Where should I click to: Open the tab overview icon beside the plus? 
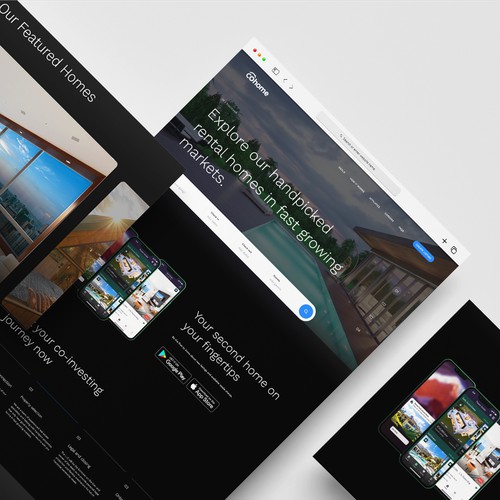point(454,250)
